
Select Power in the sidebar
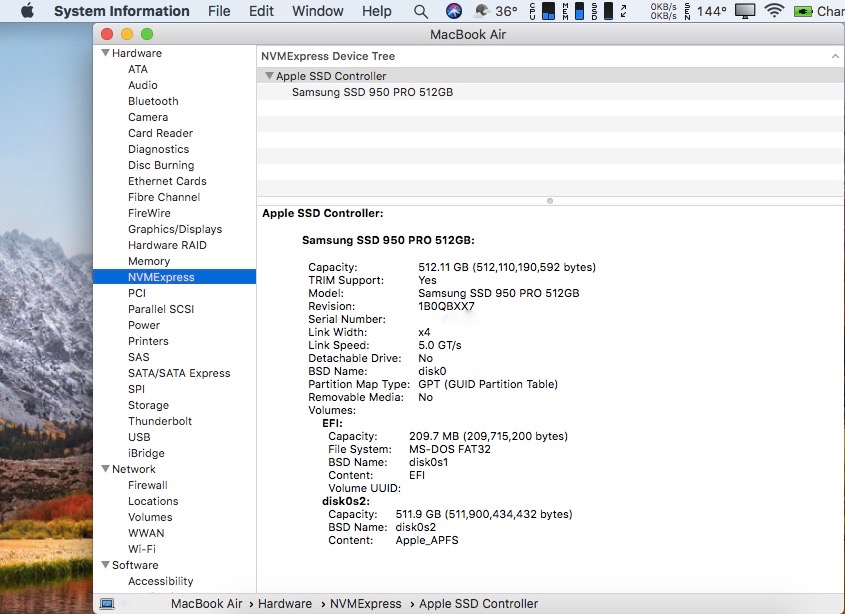pyautogui.click(x=144, y=325)
